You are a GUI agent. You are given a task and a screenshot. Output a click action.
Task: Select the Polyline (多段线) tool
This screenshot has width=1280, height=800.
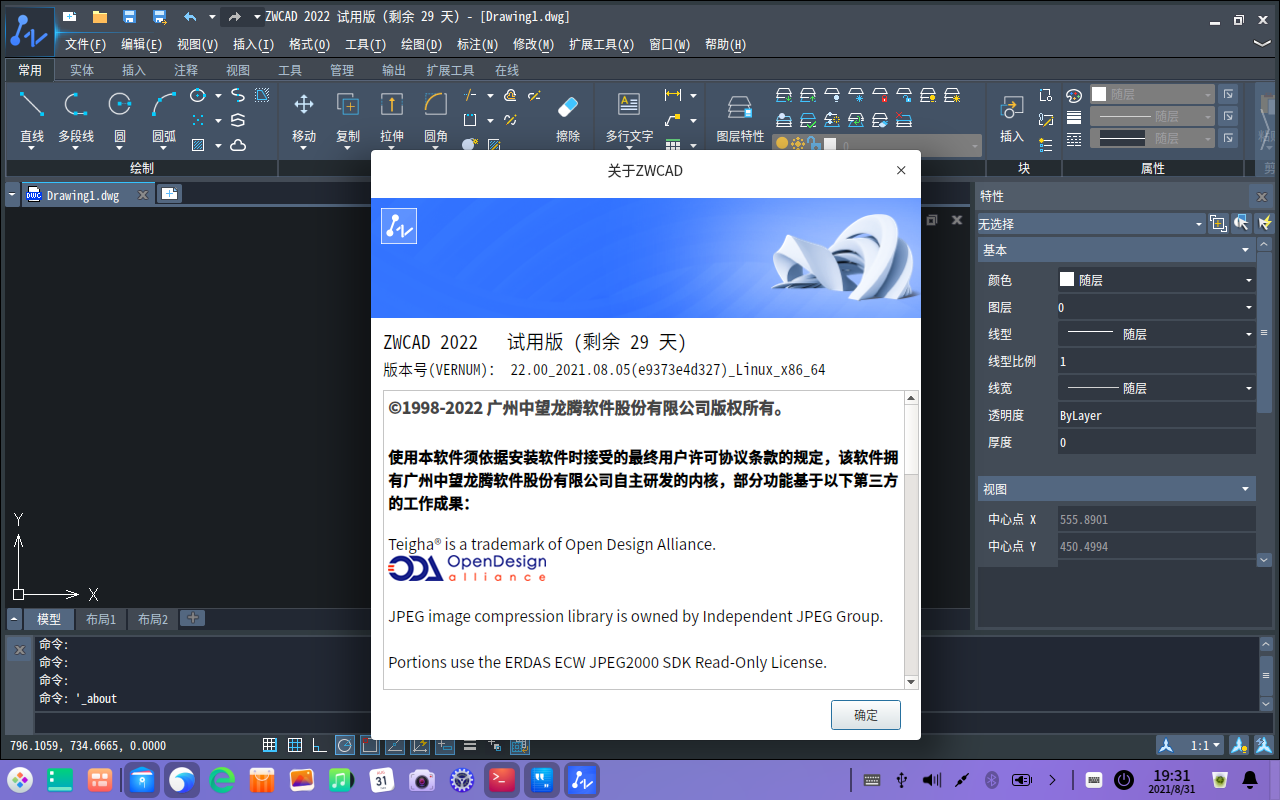click(76, 118)
